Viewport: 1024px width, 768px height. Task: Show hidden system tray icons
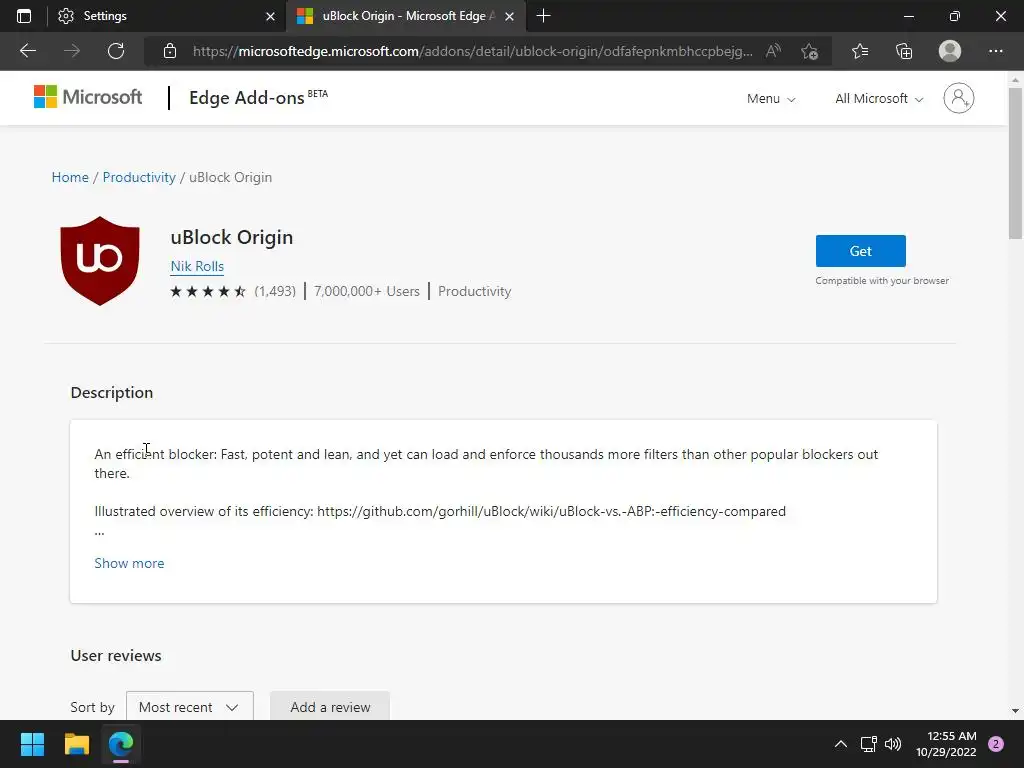click(x=840, y=744)
